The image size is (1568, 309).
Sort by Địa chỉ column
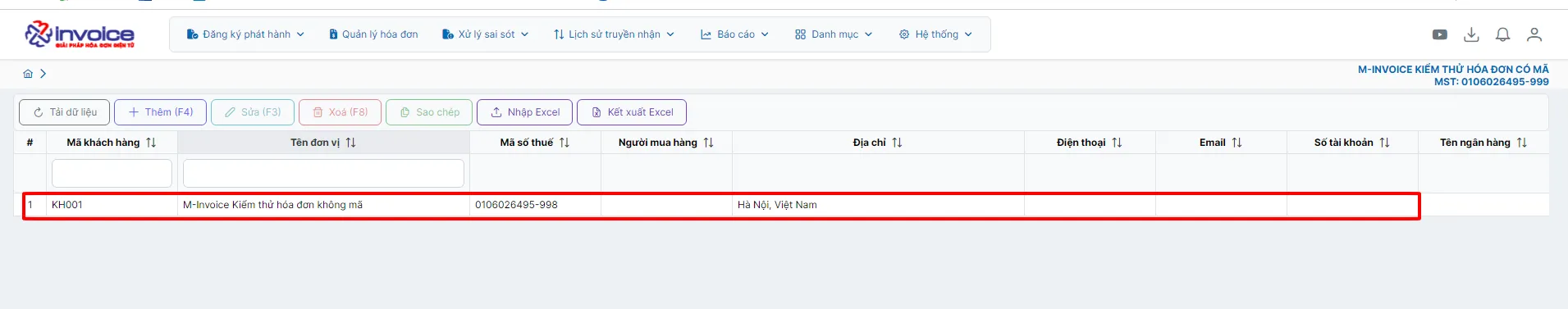(898, 143)
